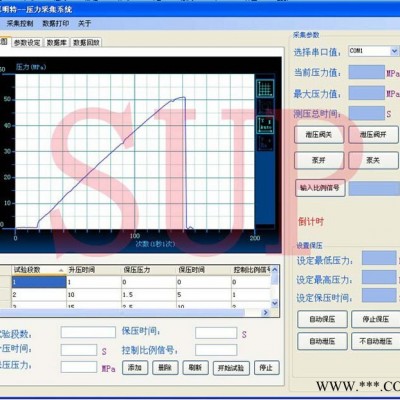This screenshot has width=400, height=400.
Task: Switch to the 数据库 tab
Action: 56,43
